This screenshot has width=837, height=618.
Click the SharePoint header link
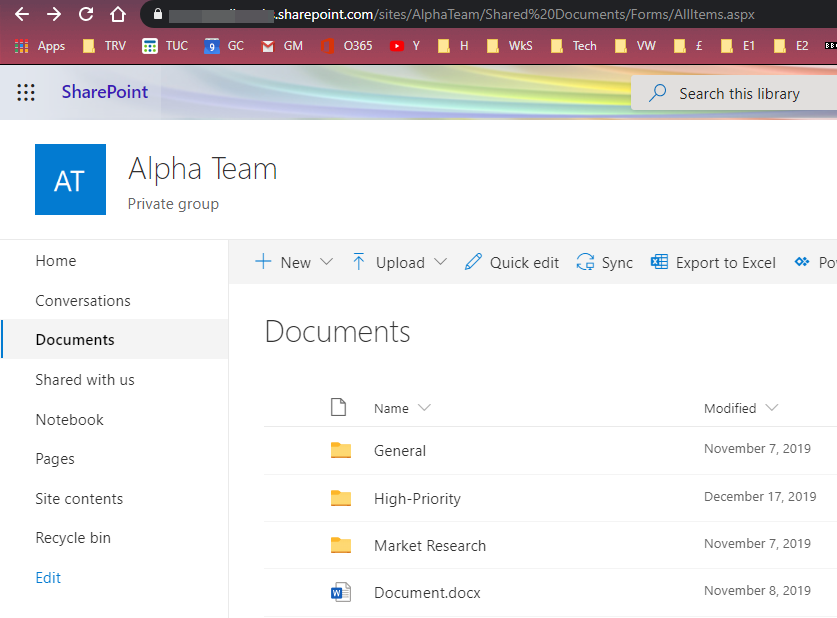click(x=105, y=92)
